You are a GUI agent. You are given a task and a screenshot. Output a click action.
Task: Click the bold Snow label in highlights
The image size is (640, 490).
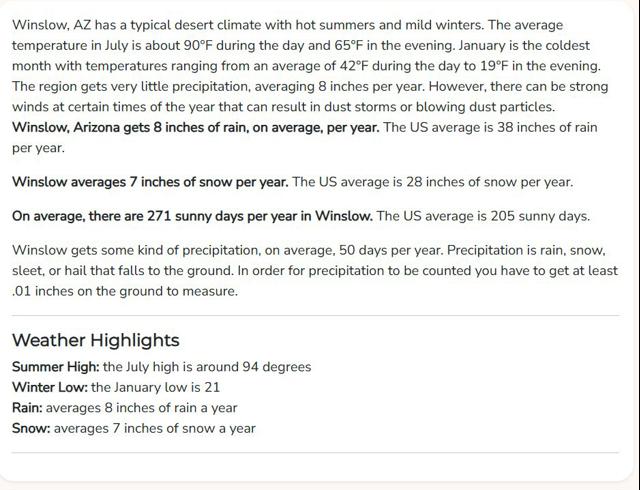tap(31, 428)
